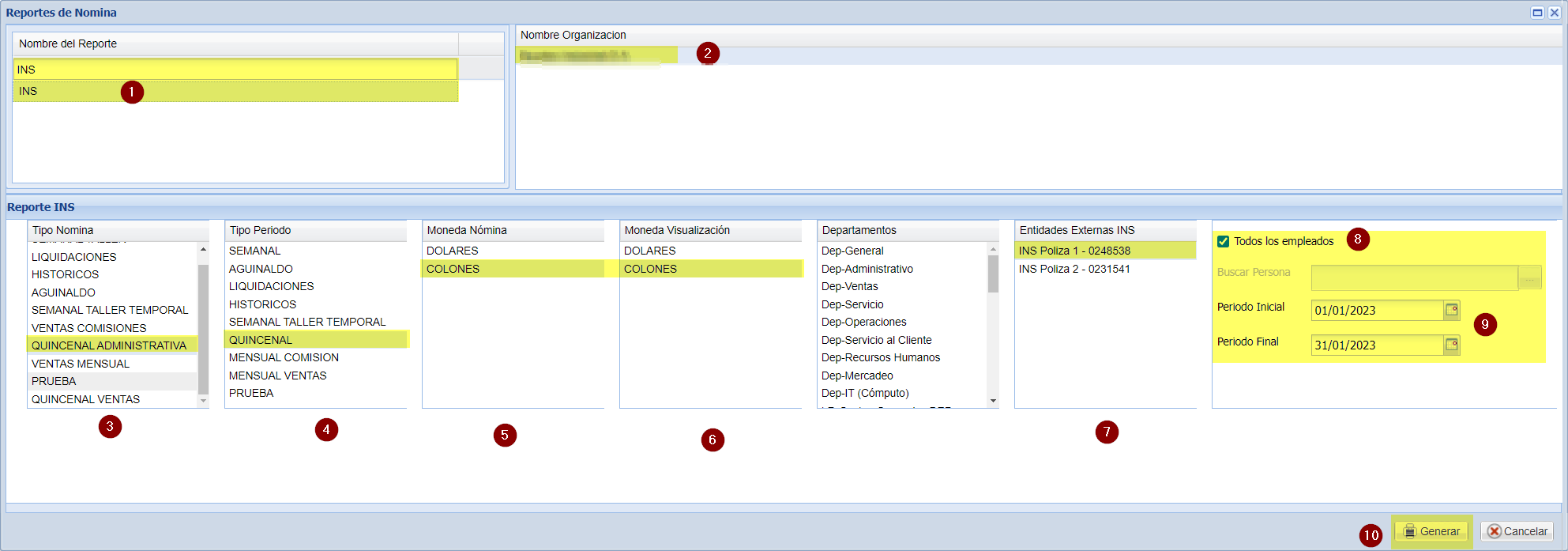Select LIQUIDACIONES in Tipo Nomina list
This screenshot has width=1568, height=551.
click(x=112, y=257)
